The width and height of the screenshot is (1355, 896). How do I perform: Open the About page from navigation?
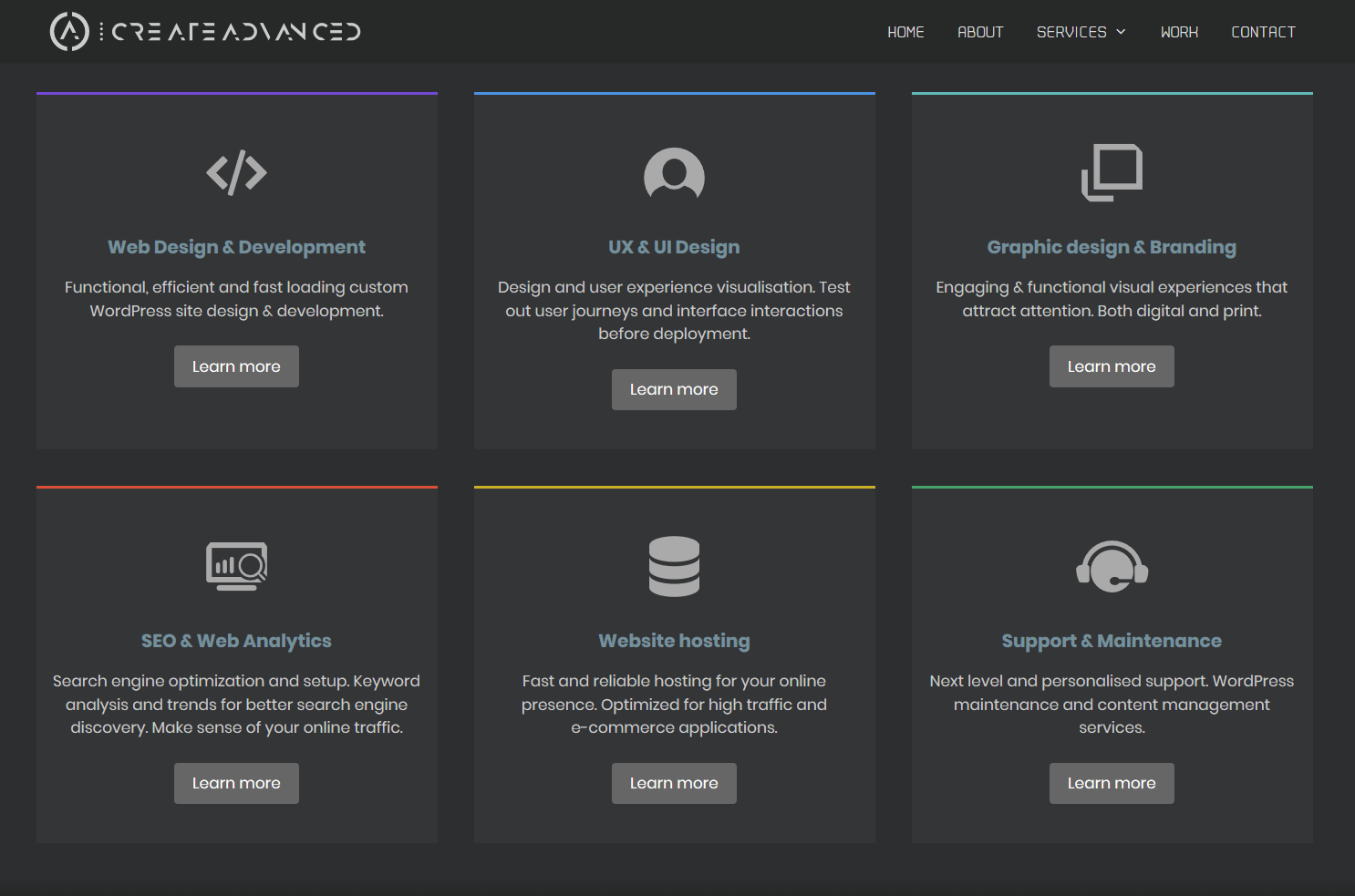click(x=980, y=32)
